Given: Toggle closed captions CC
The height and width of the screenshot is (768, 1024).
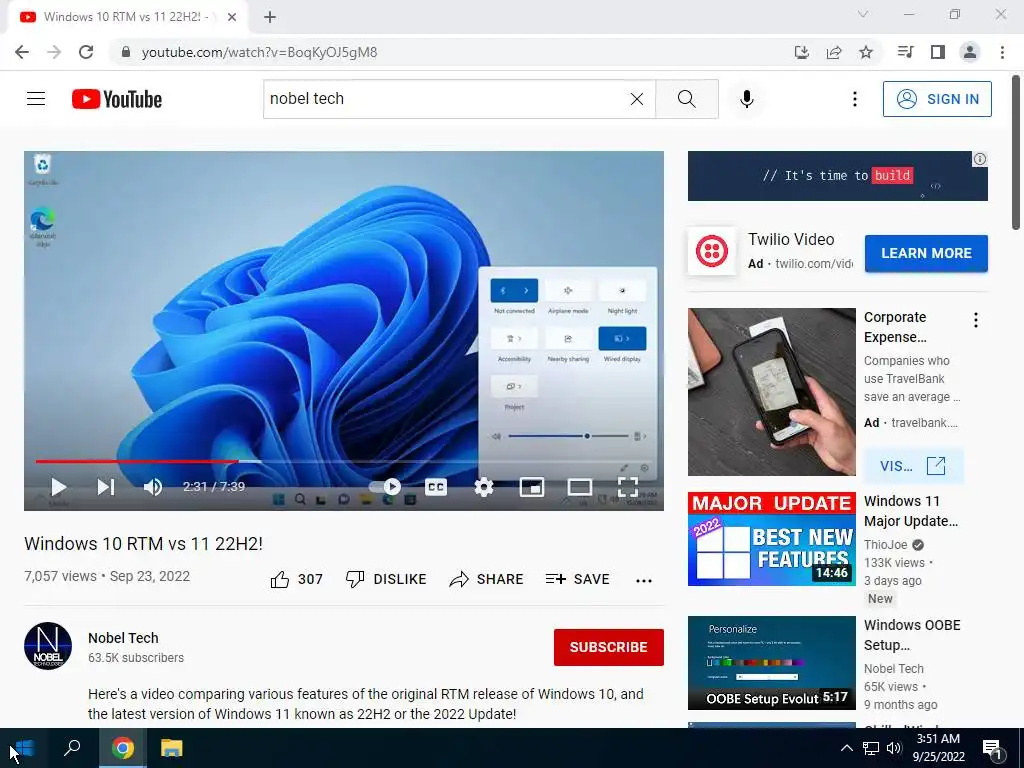Looking at the screenshot, I should pos(436,487).
